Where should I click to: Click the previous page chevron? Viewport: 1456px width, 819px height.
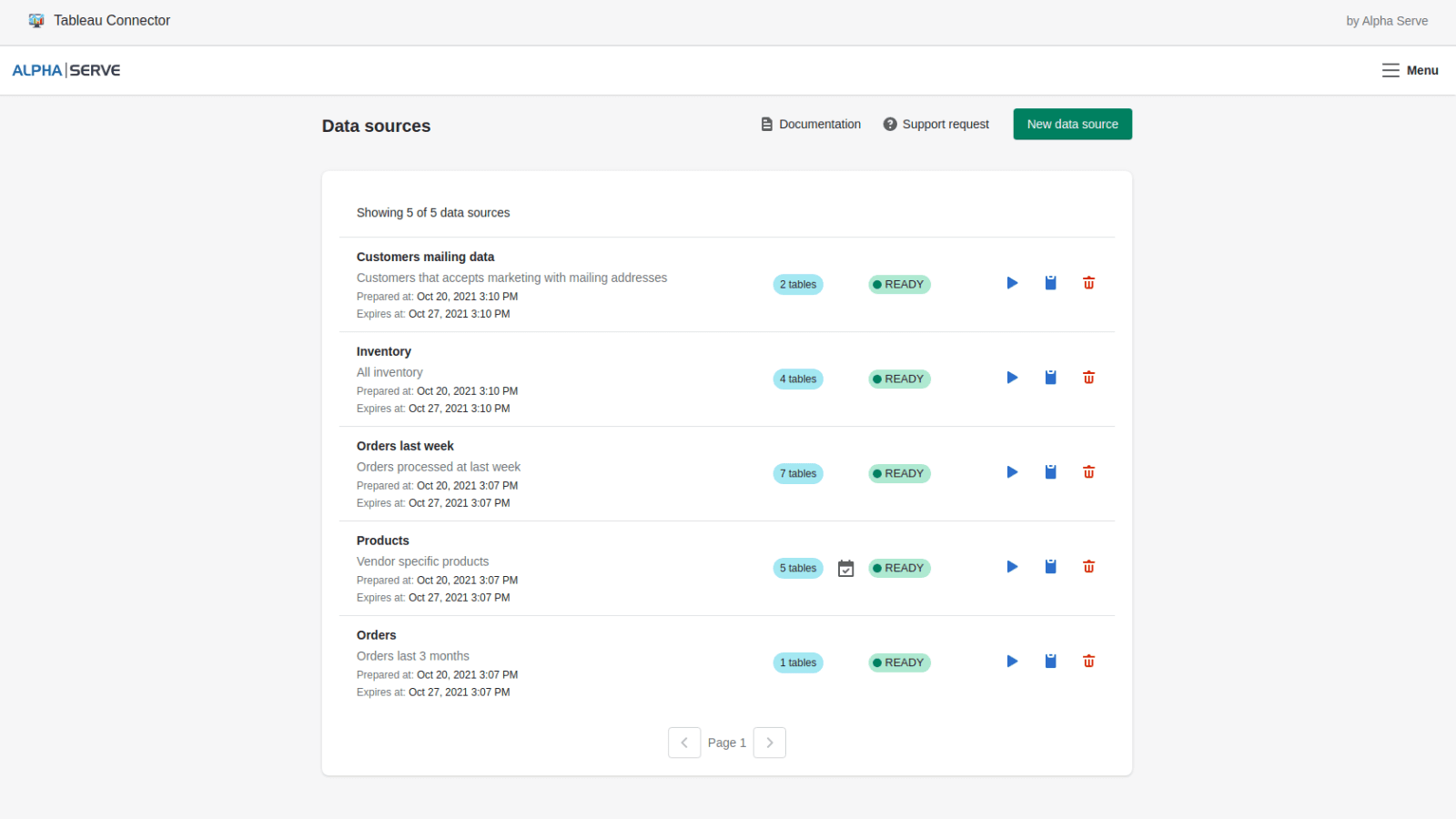click(684, 743)
